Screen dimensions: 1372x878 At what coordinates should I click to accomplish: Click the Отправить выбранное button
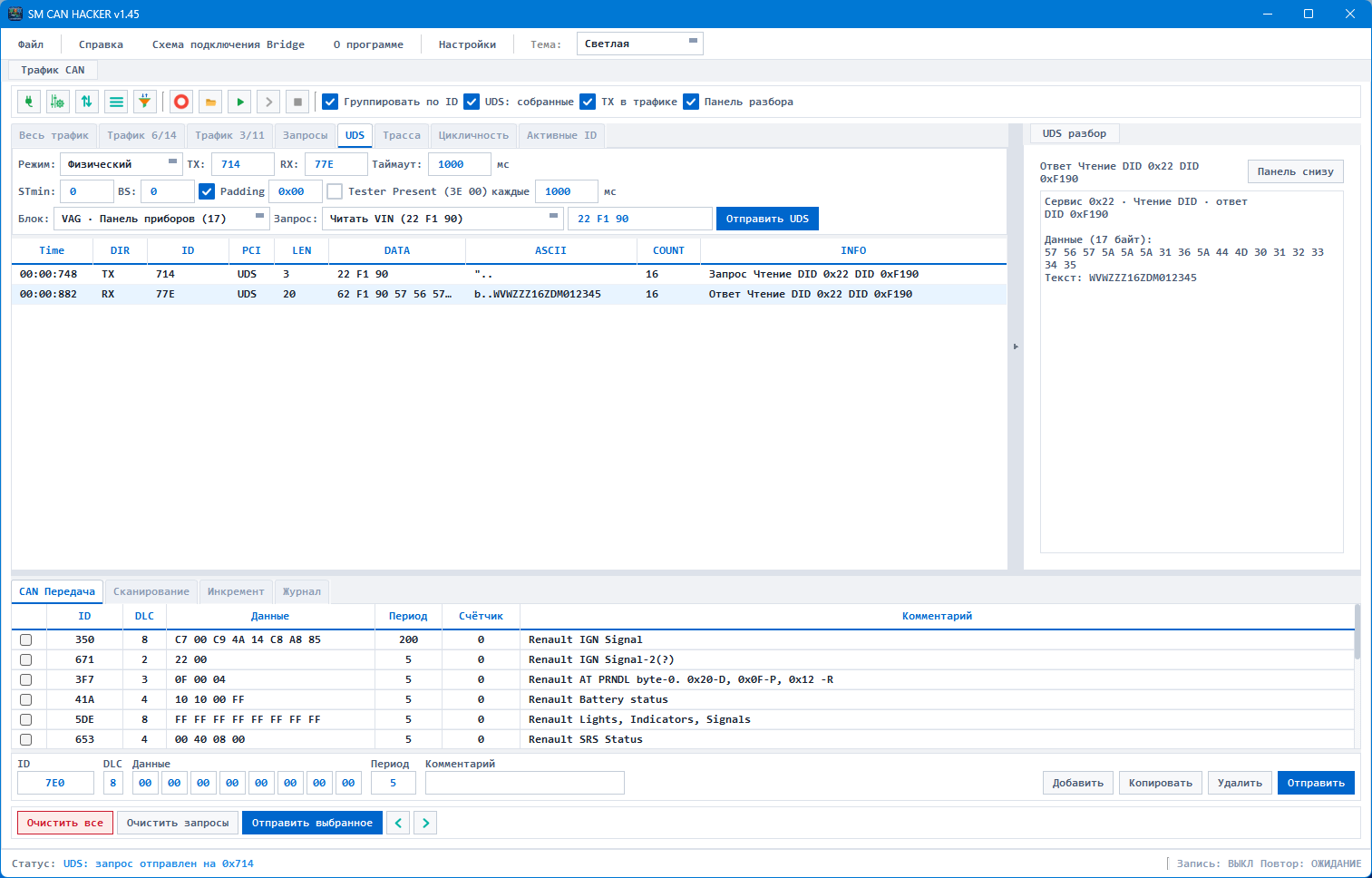click(x=313, y=823)
